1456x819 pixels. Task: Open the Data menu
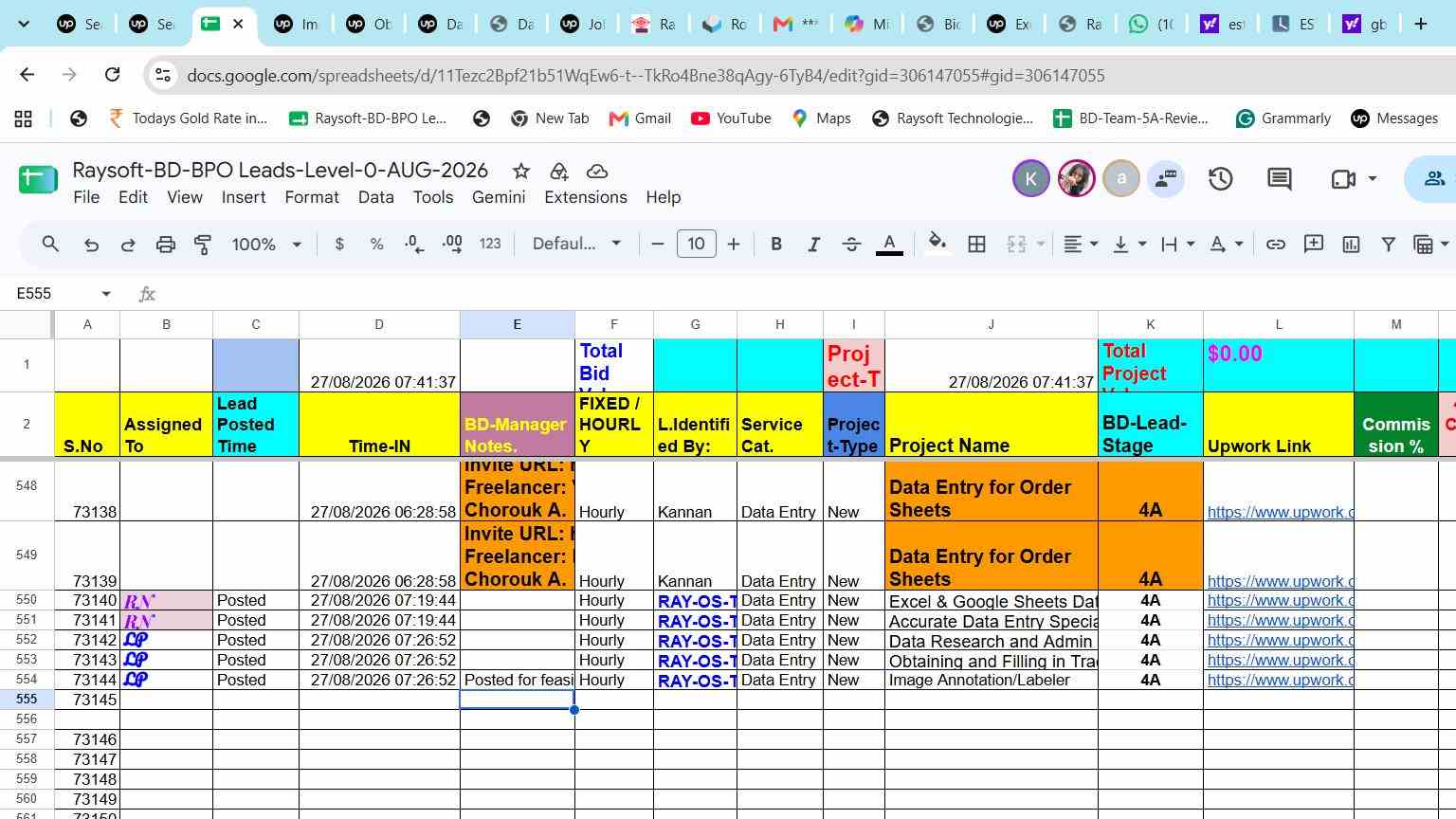click(x=375, y=197)
